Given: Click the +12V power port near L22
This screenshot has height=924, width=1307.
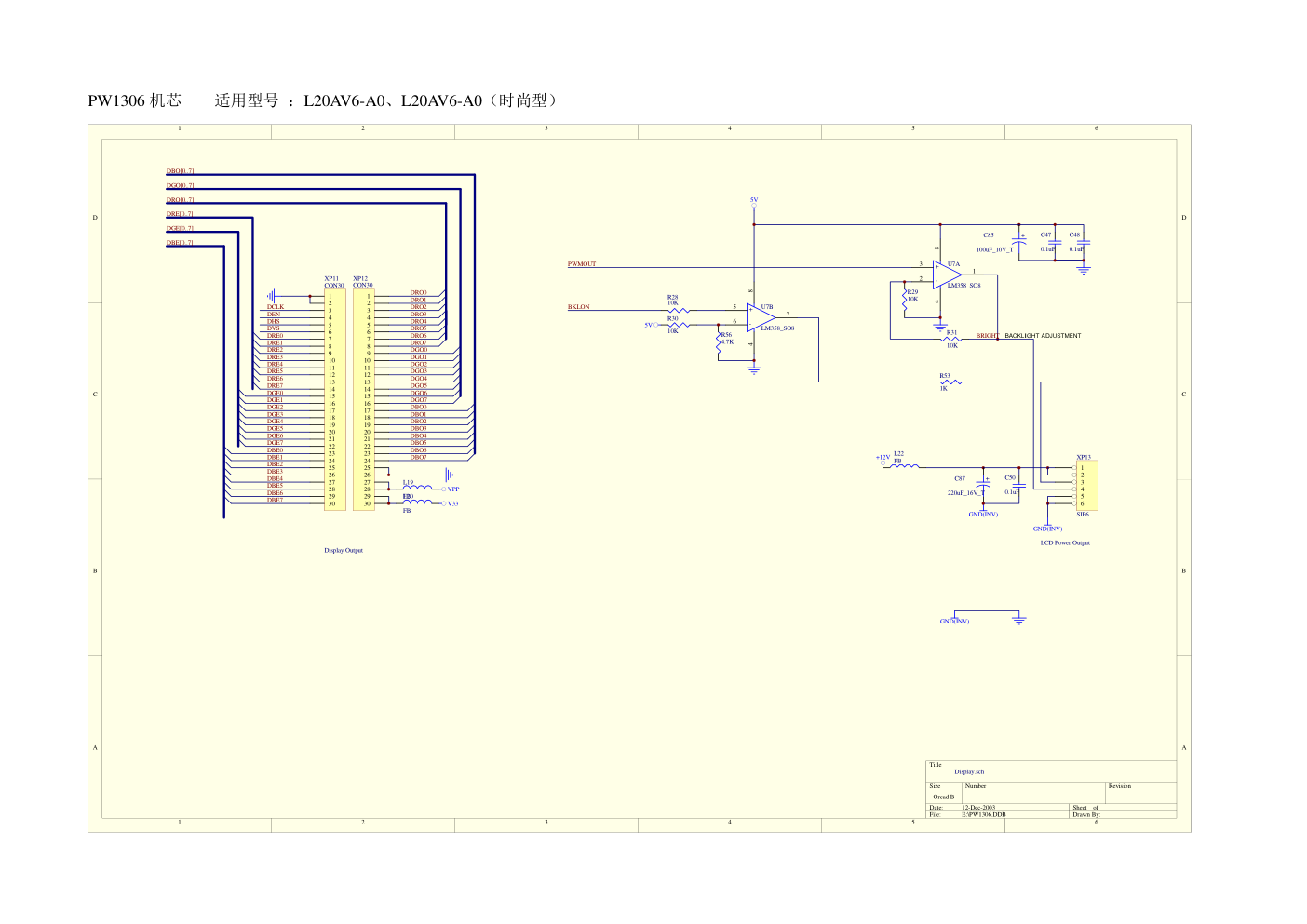Looking at the screenshot, I should [883, 458].
